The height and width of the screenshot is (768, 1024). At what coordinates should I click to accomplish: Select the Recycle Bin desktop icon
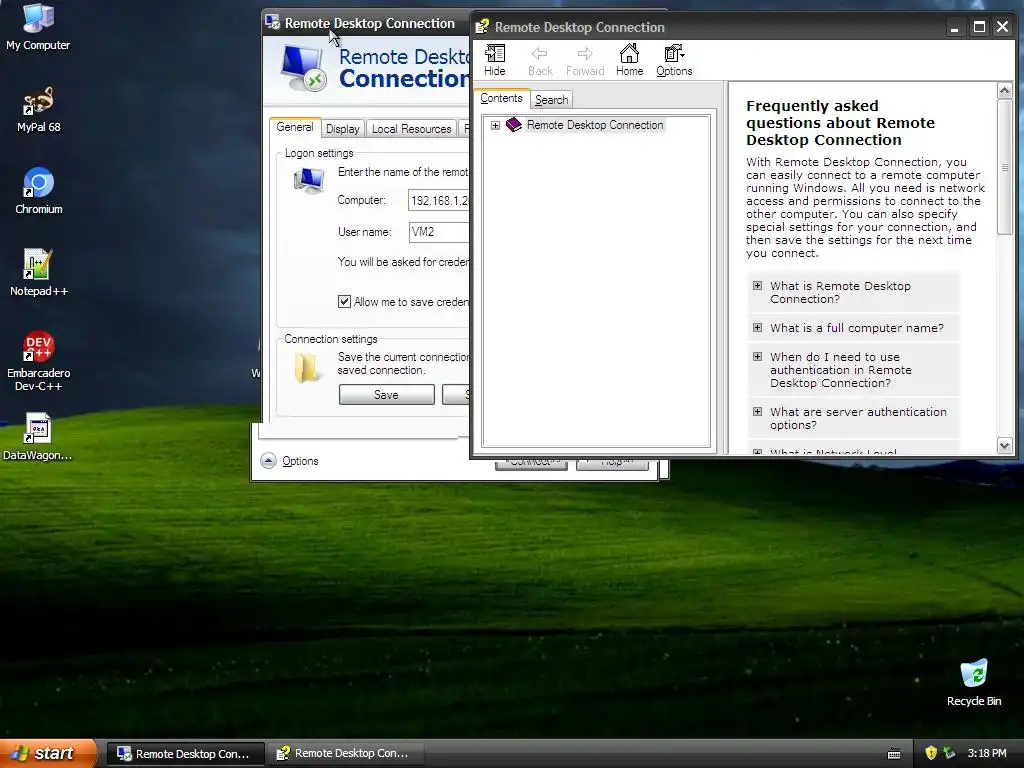(x=974, y=683)
